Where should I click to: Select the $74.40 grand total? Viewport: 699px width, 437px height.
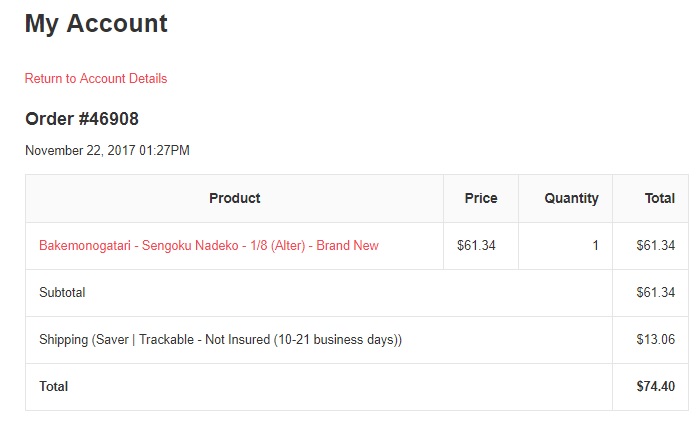(x=655, y=386)
